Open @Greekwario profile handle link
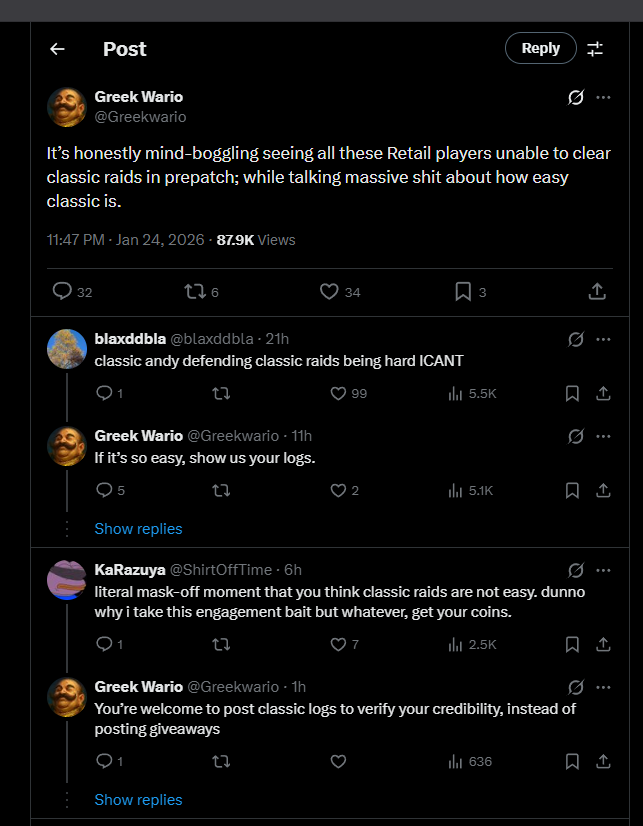The image size is (643, 826). coord(140,117)
